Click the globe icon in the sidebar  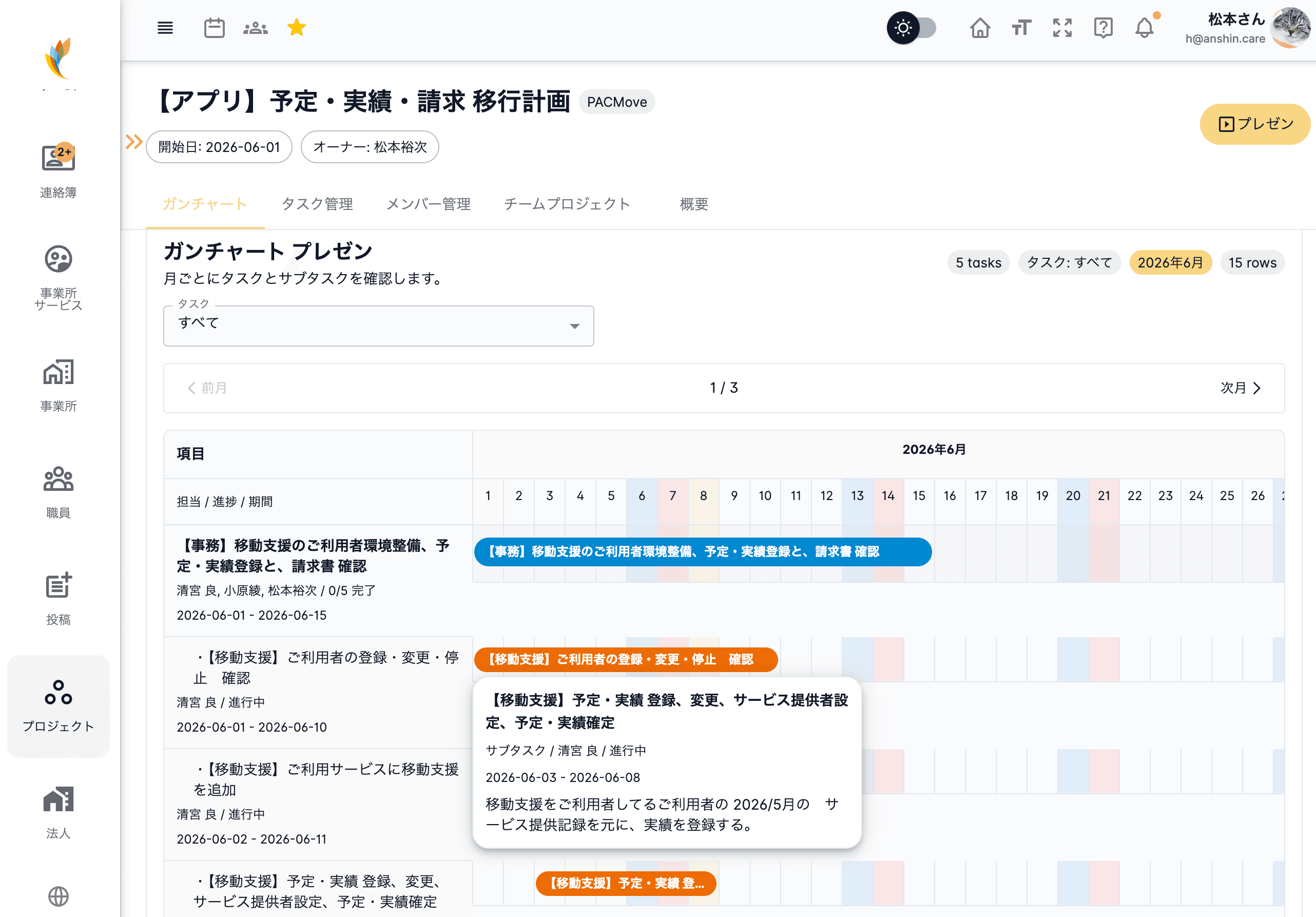[59, 896]
